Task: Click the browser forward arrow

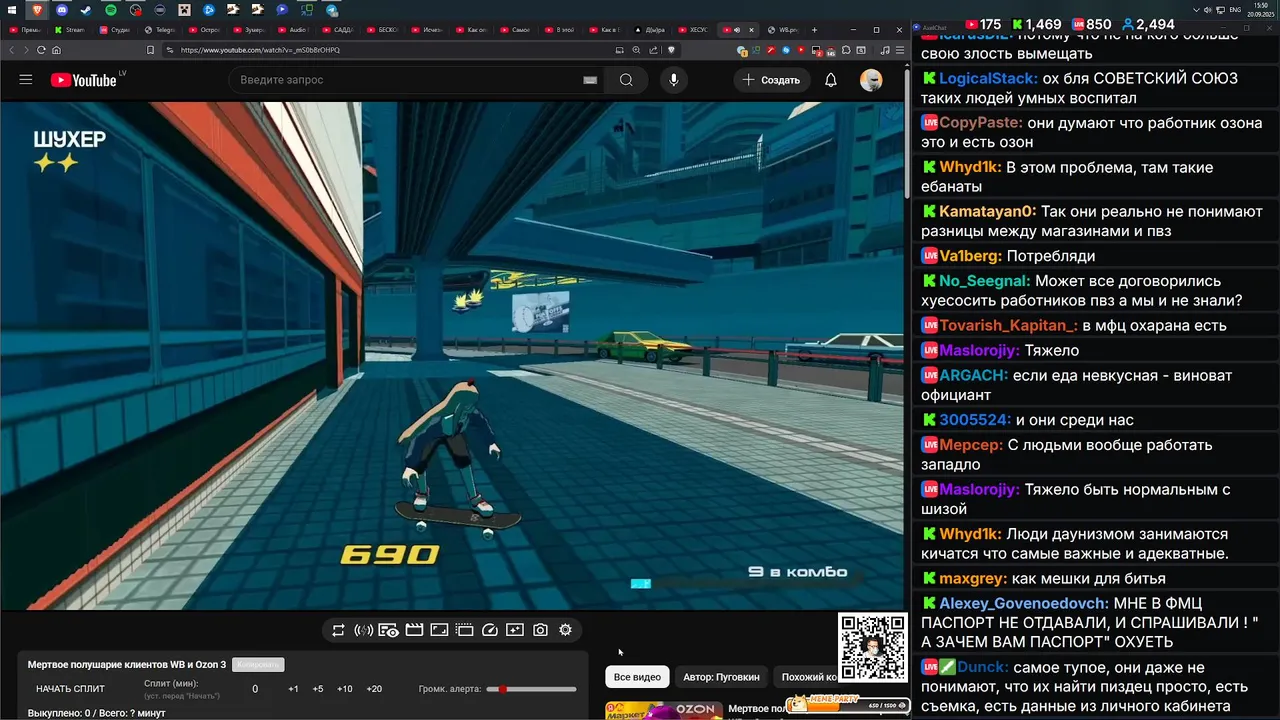Action: [26, 50]
